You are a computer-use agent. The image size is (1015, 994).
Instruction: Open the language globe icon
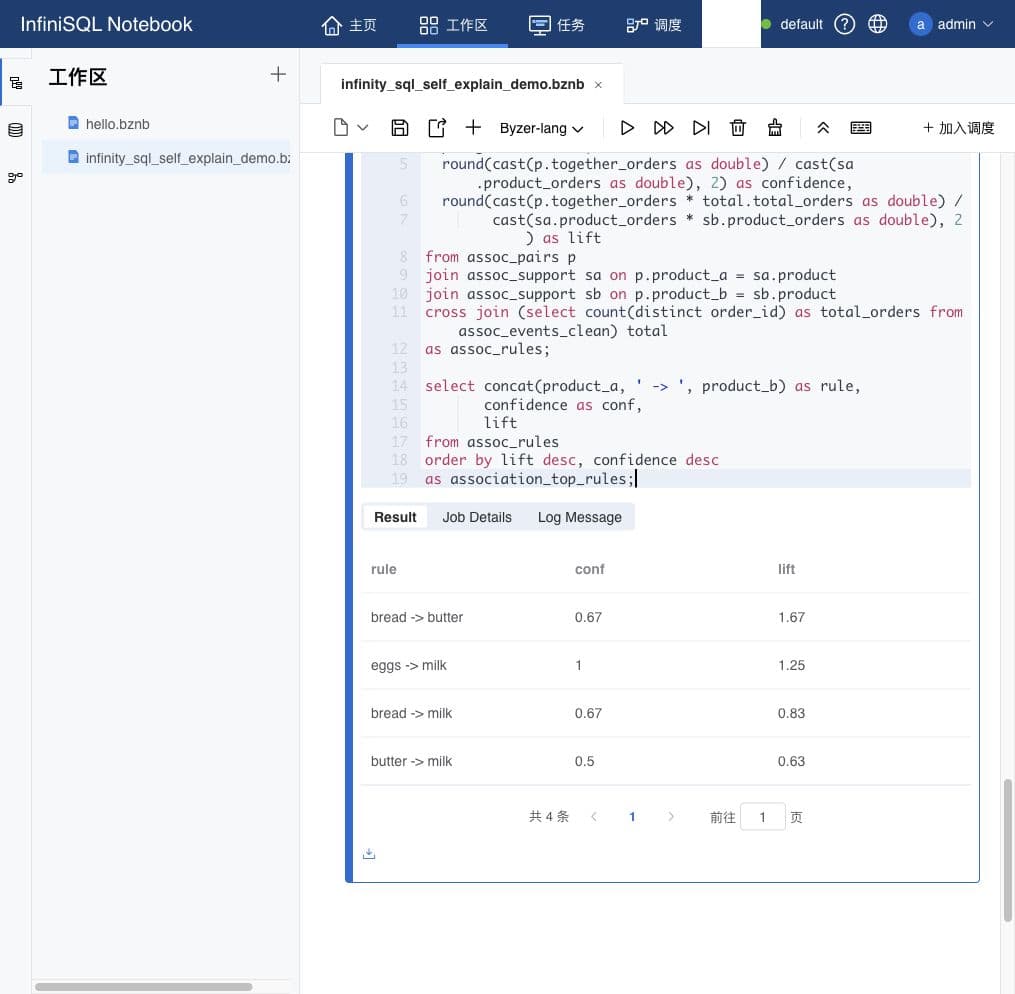click(x=877, y=25)
